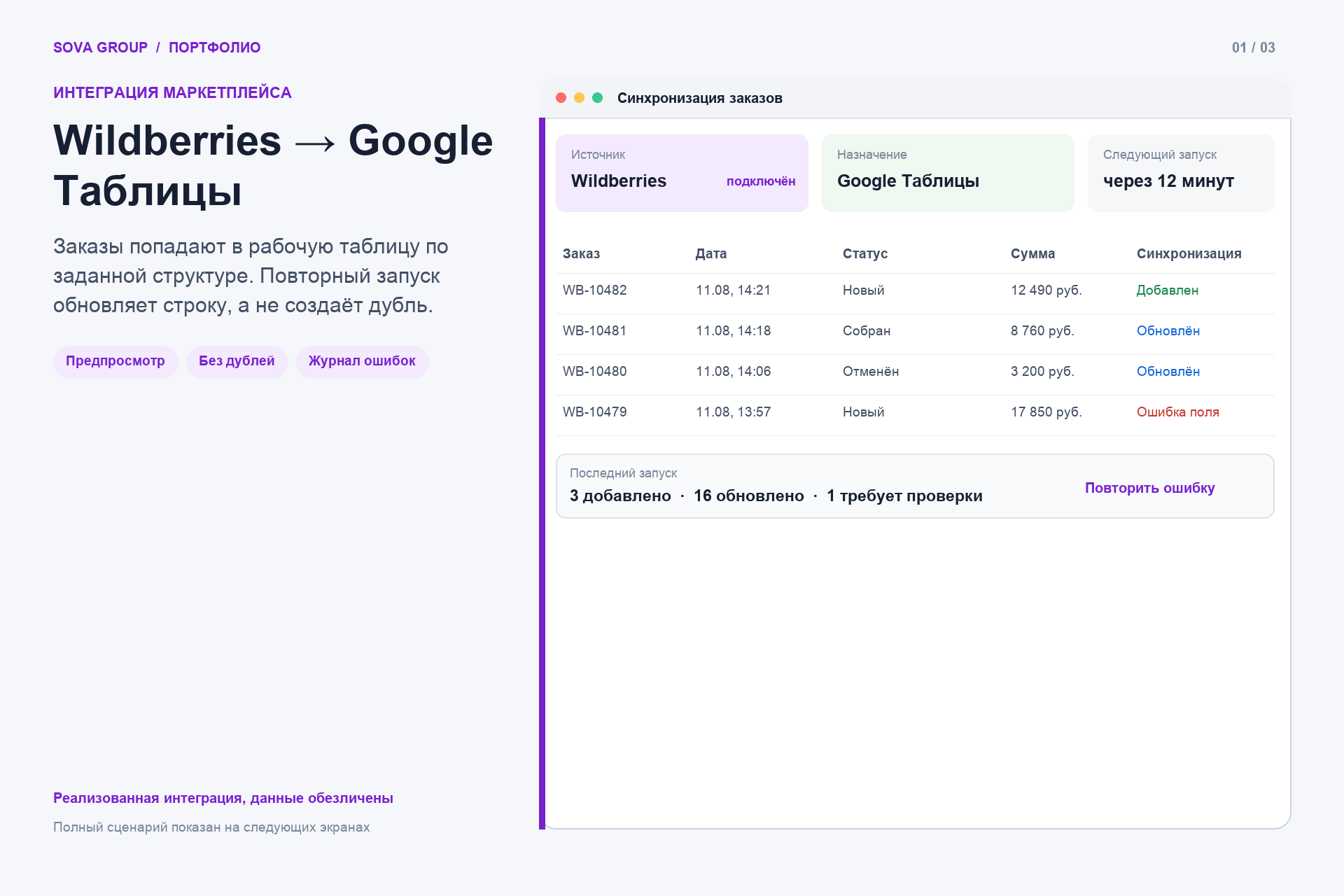This screenshot has height=896, width=1344.
Task: Open the ПОРТФОЛИО breadcrumb link
Action: tap(214, 48)
